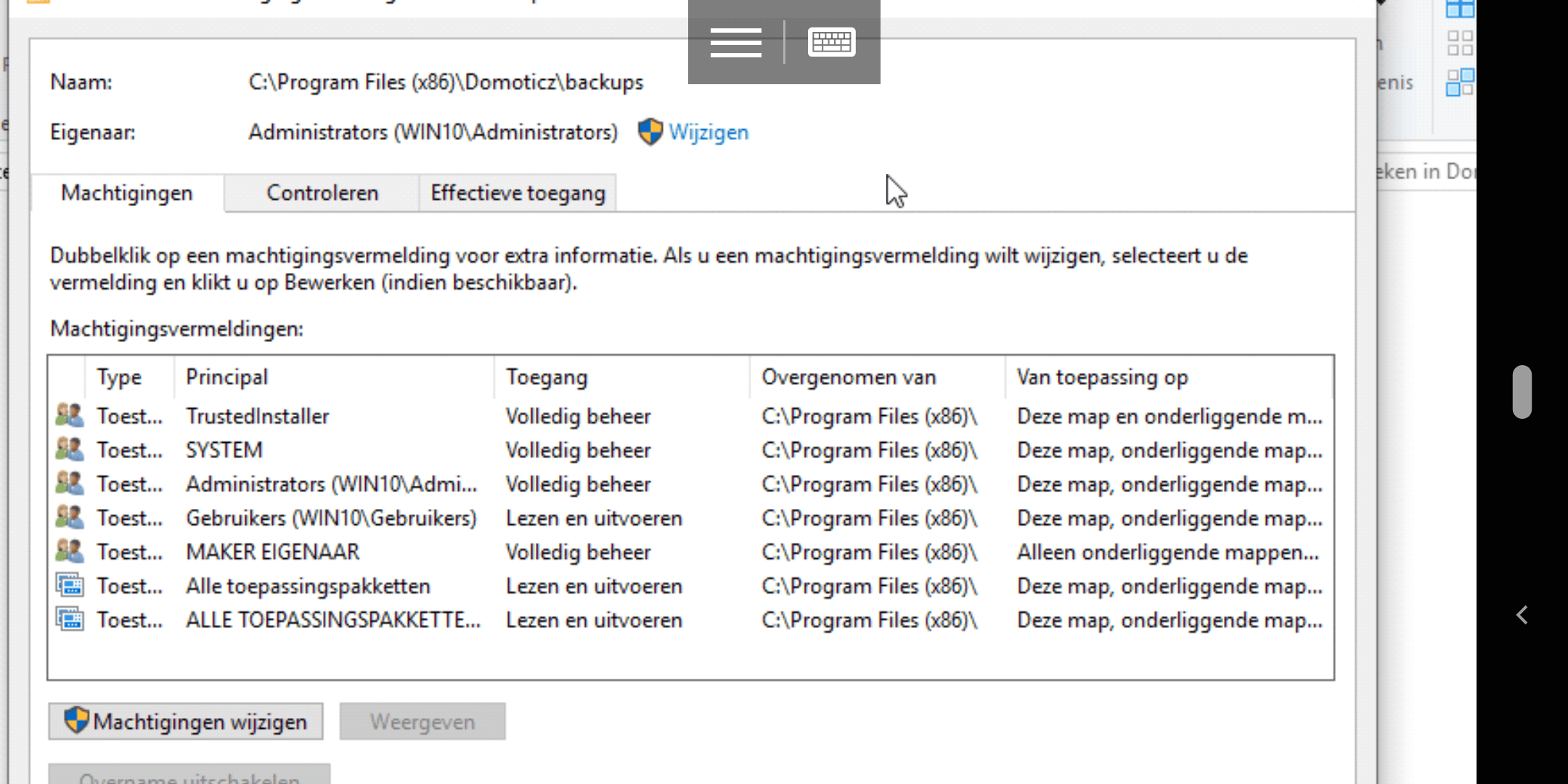The image size is (1568, 784).
Task: Select the Machtigingen tab
Action: (x=127, y=193)
